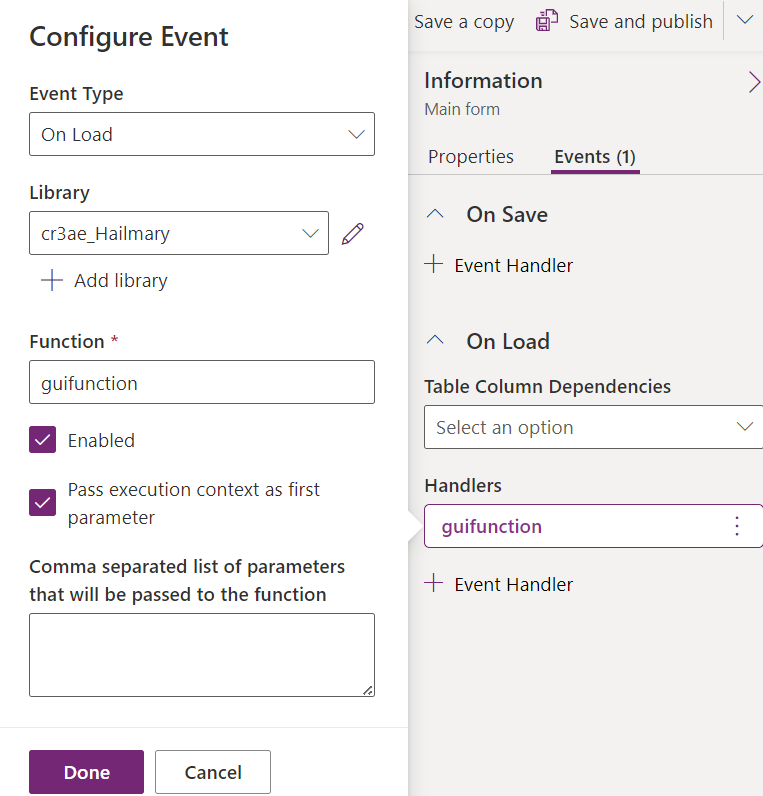Open the Event Type dropdown
Viewport: 763px width, 796px height.
pyautogui.click(x=202, y=135)
